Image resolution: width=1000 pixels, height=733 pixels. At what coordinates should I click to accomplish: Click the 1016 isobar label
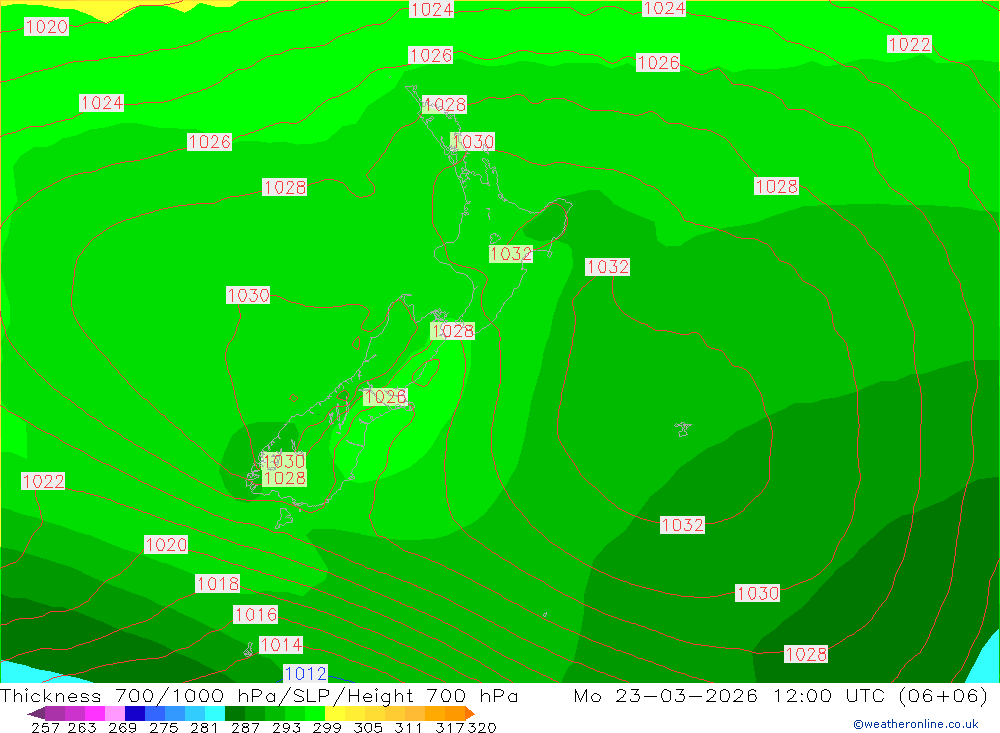coord(256,614)
